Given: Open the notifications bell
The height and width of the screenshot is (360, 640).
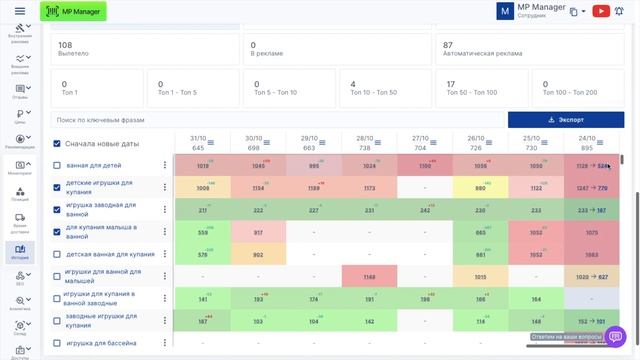Looking at the screenshot, I should click(619, 11).
